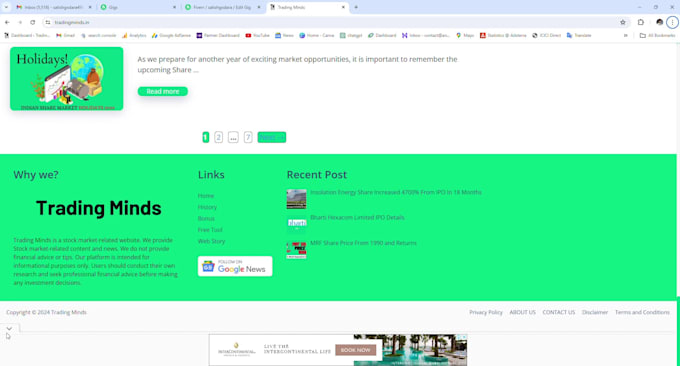Open the chatgpt bookmark
Image resolution: width=680 pixels, height=366 pixels.
point(351,35)
